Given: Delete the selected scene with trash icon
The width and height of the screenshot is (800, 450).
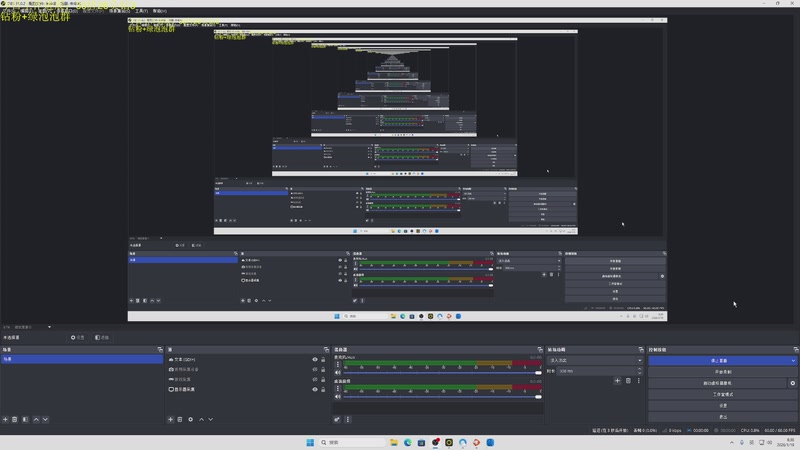Looking at the screenshot, I should click(x=15, y=419).
